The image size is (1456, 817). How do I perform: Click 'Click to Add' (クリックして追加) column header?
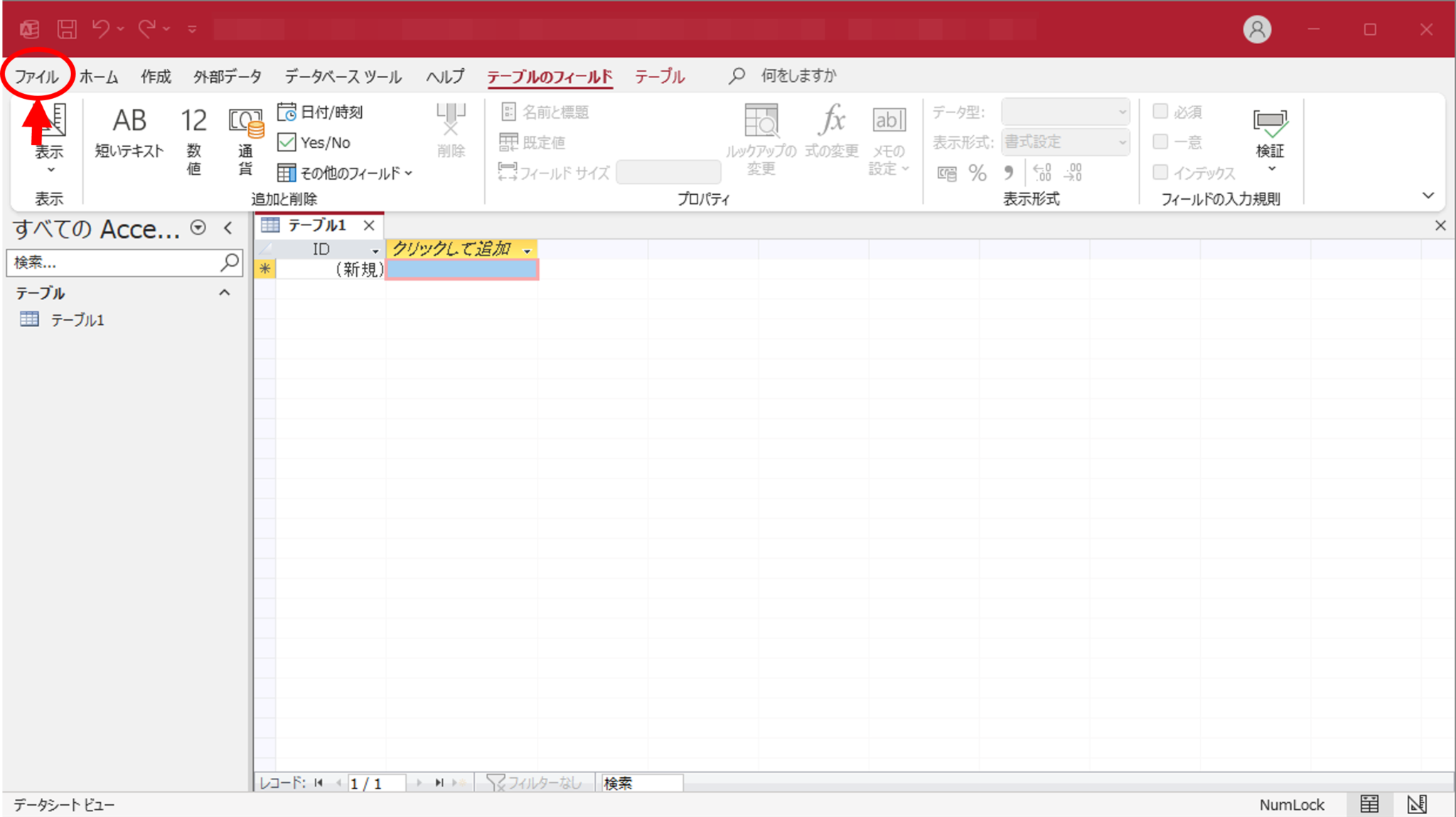461,249
